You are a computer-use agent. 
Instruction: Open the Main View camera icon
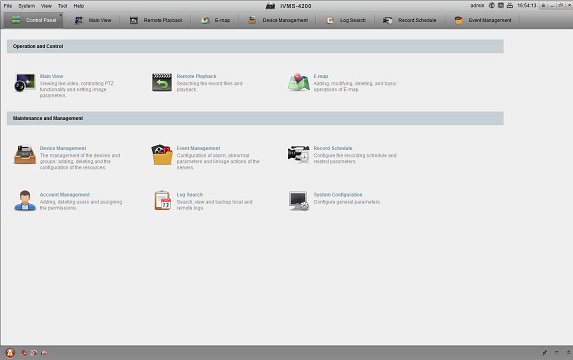(x=24, y=82)
